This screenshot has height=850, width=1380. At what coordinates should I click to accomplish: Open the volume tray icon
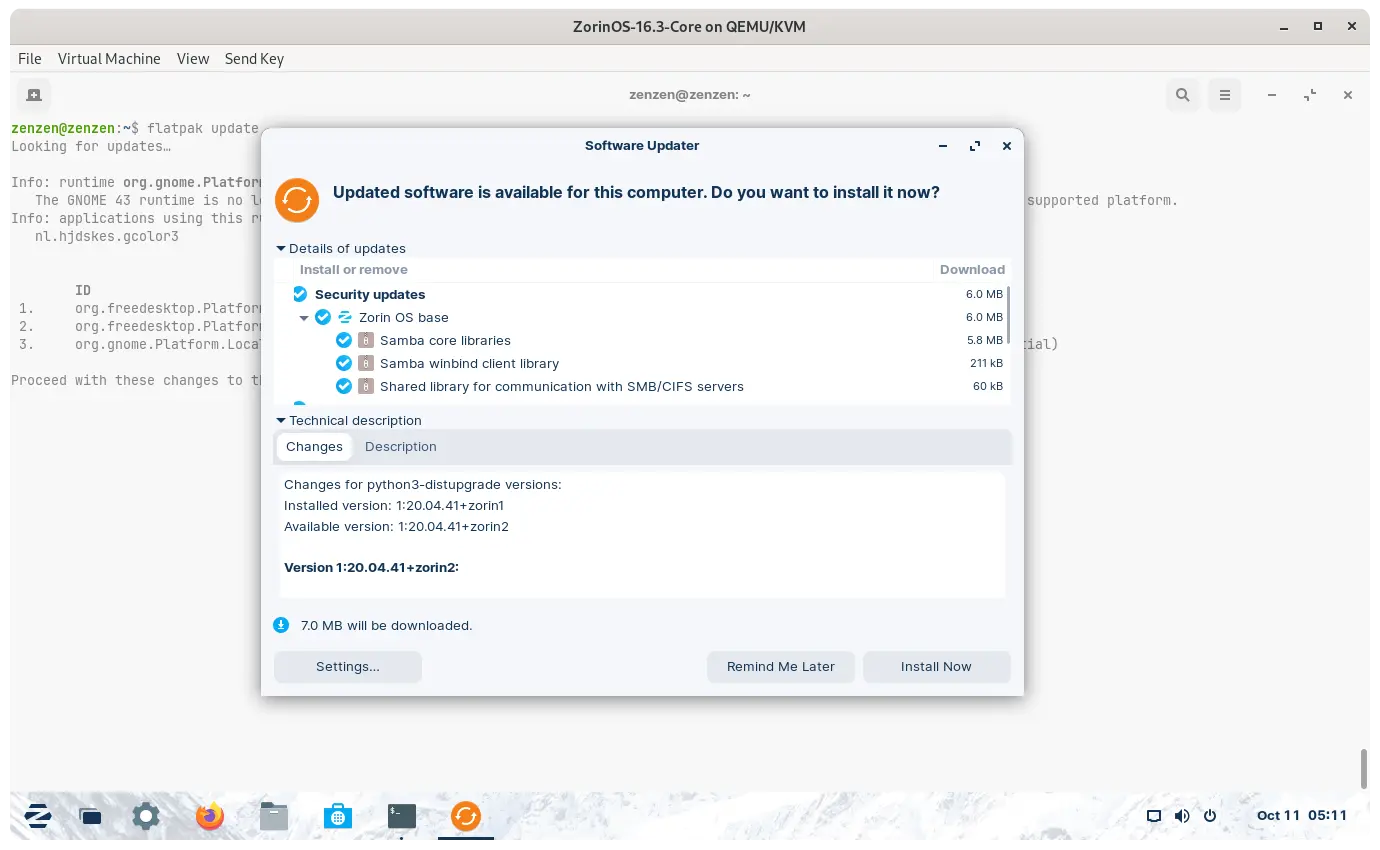point(1182,816)
